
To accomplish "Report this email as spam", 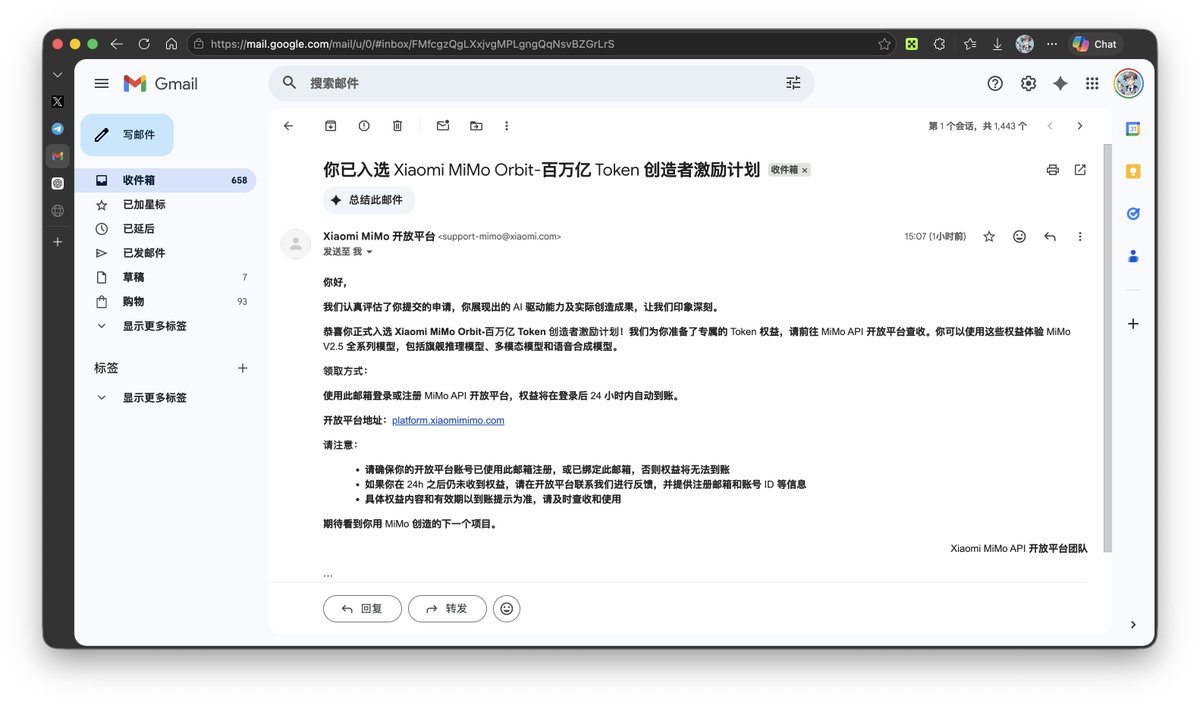I will [364, 126].
